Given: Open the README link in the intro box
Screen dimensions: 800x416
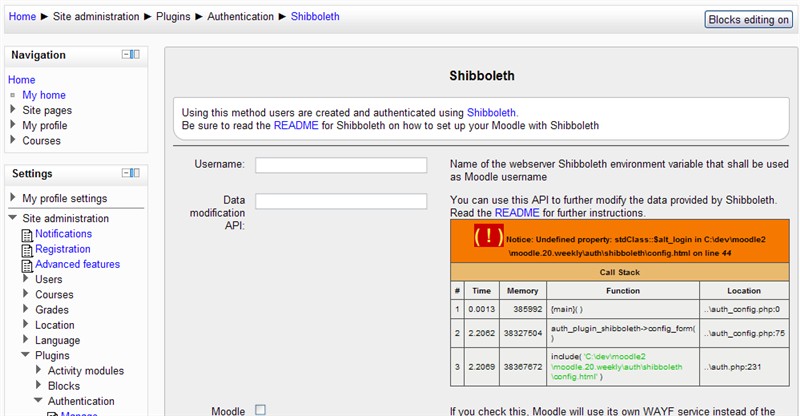Looking at the screenshot, I should tap(296, 125).
